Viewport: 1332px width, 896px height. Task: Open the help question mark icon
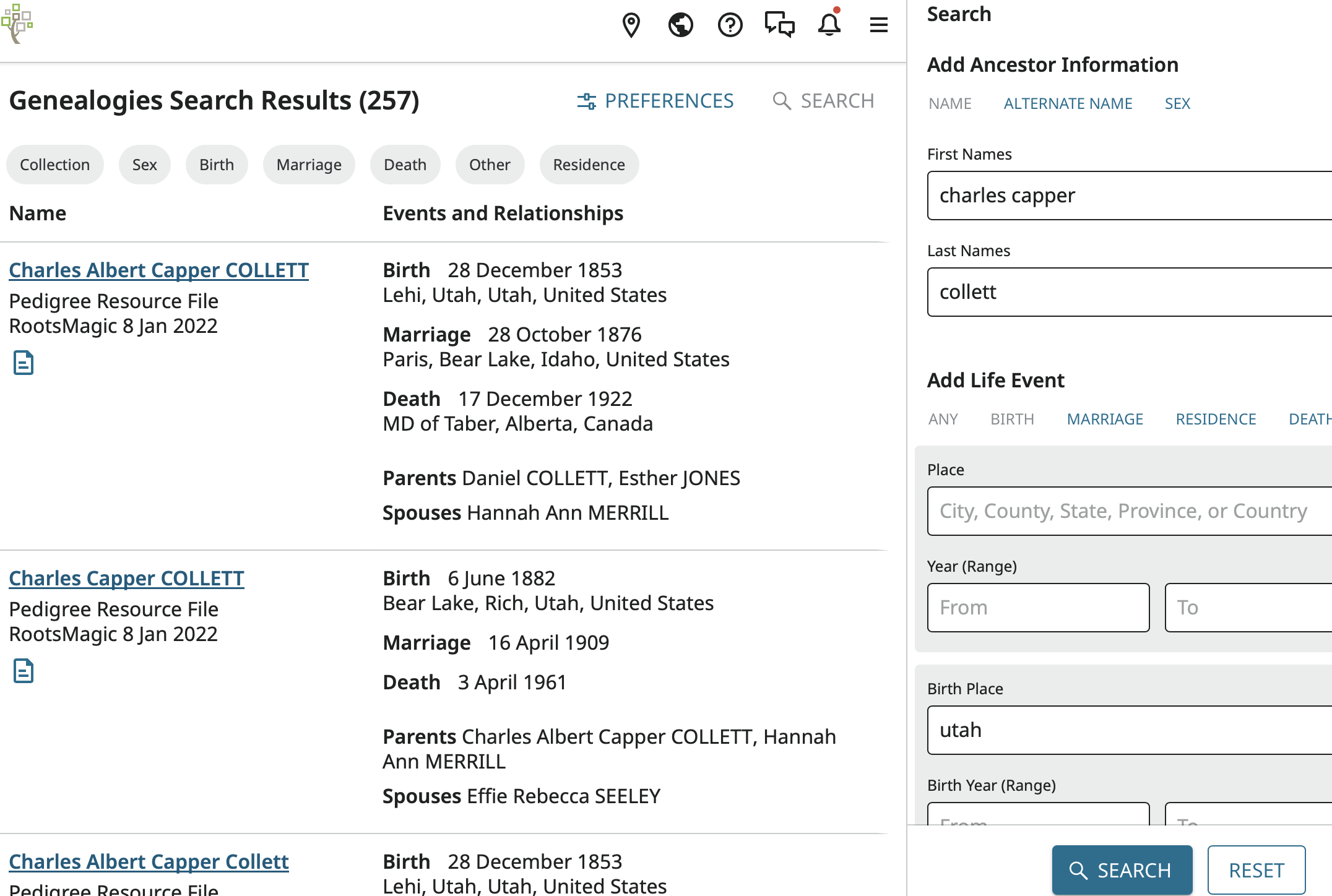coord(730,25)
